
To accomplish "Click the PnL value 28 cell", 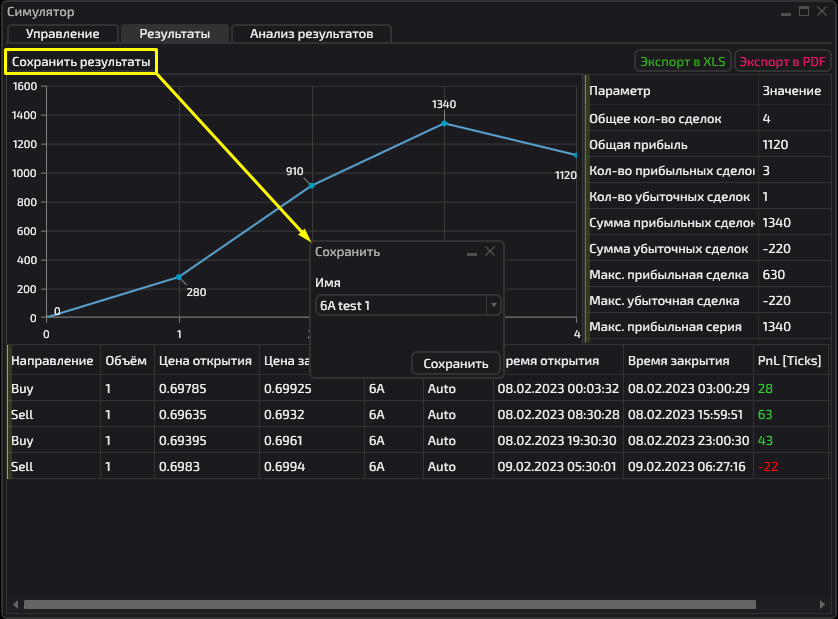I will pyautogui.click(x=790, y=389).
